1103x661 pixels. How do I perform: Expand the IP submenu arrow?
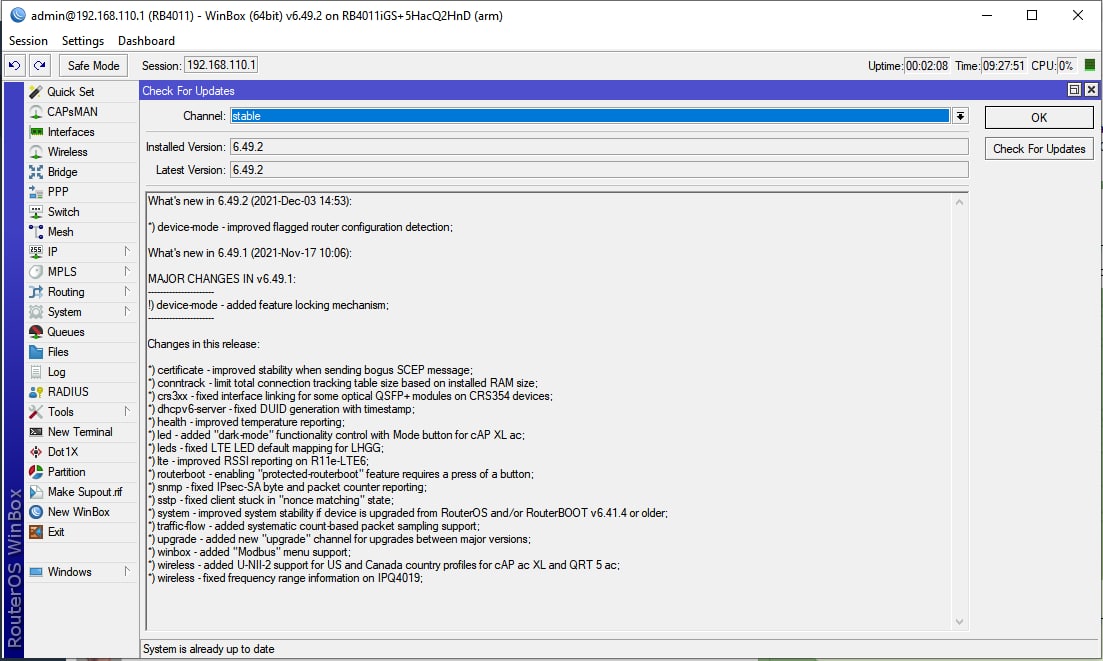pos(127,252)
